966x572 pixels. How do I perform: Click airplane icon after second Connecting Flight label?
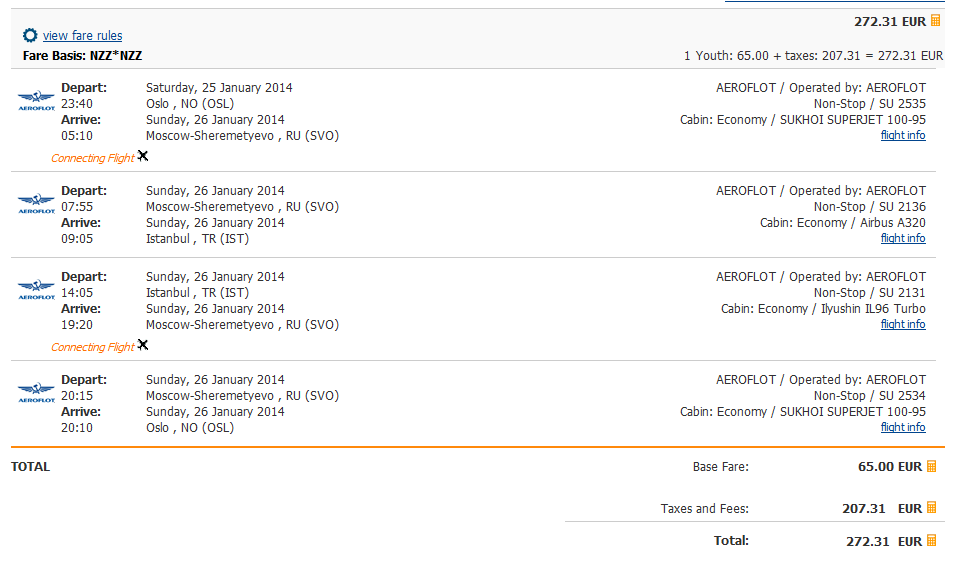(x=143, y=345)
